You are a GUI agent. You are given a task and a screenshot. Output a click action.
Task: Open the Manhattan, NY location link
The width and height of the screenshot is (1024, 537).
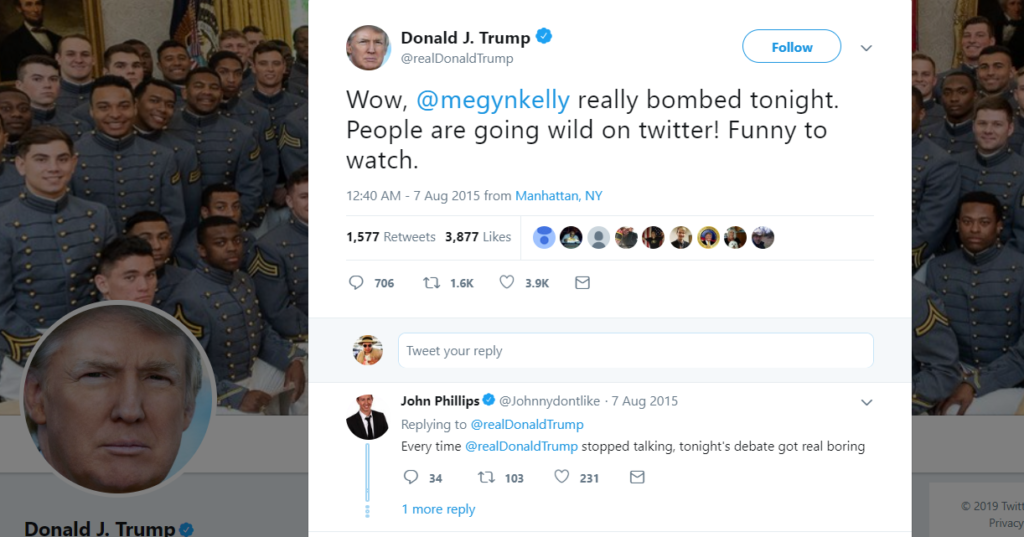(558, 196)
